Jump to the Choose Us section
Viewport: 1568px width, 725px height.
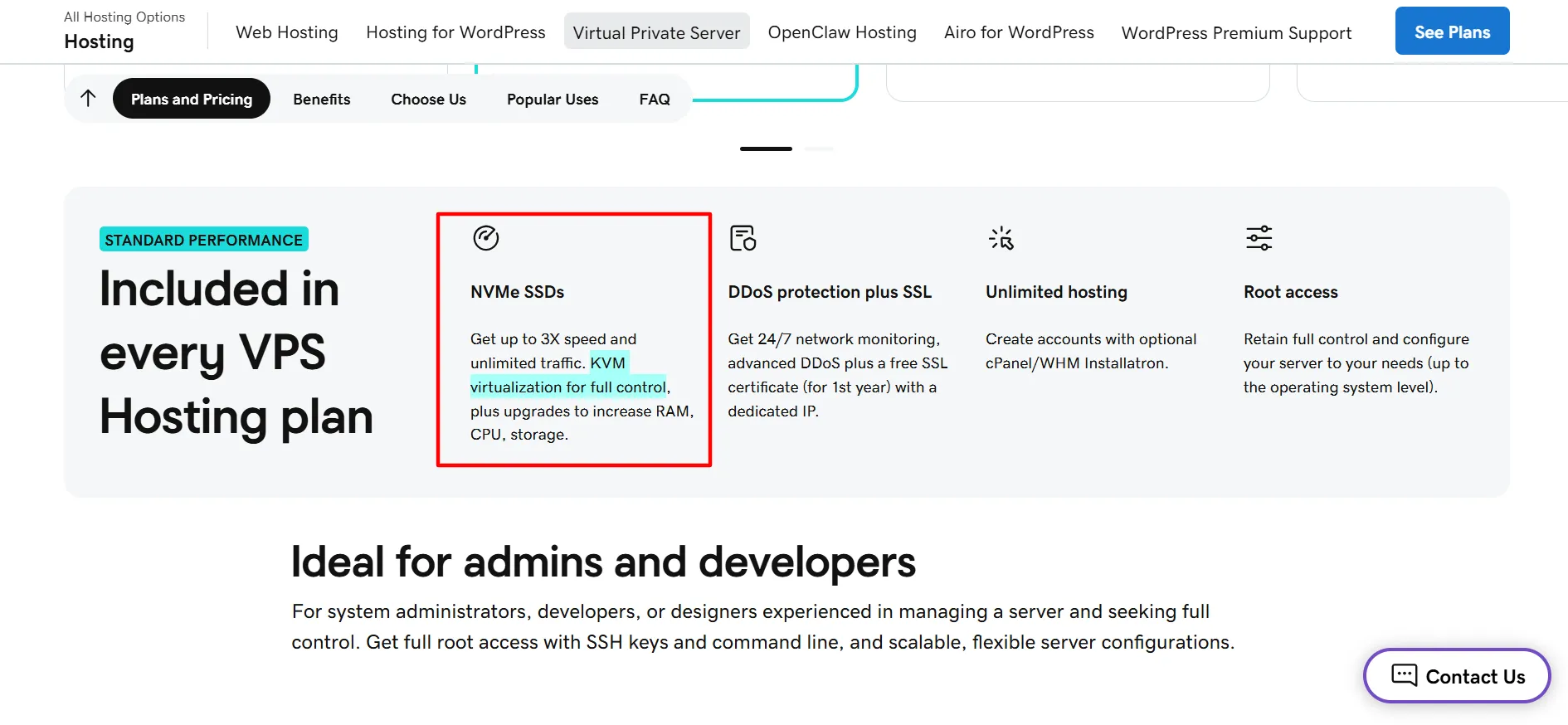point(428,100)
